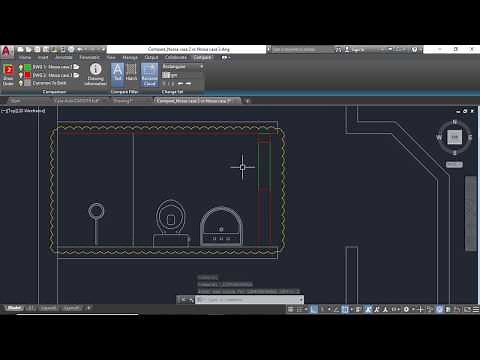Open status bar customization menu icon
480x360 pixels.
pos(476,309)
